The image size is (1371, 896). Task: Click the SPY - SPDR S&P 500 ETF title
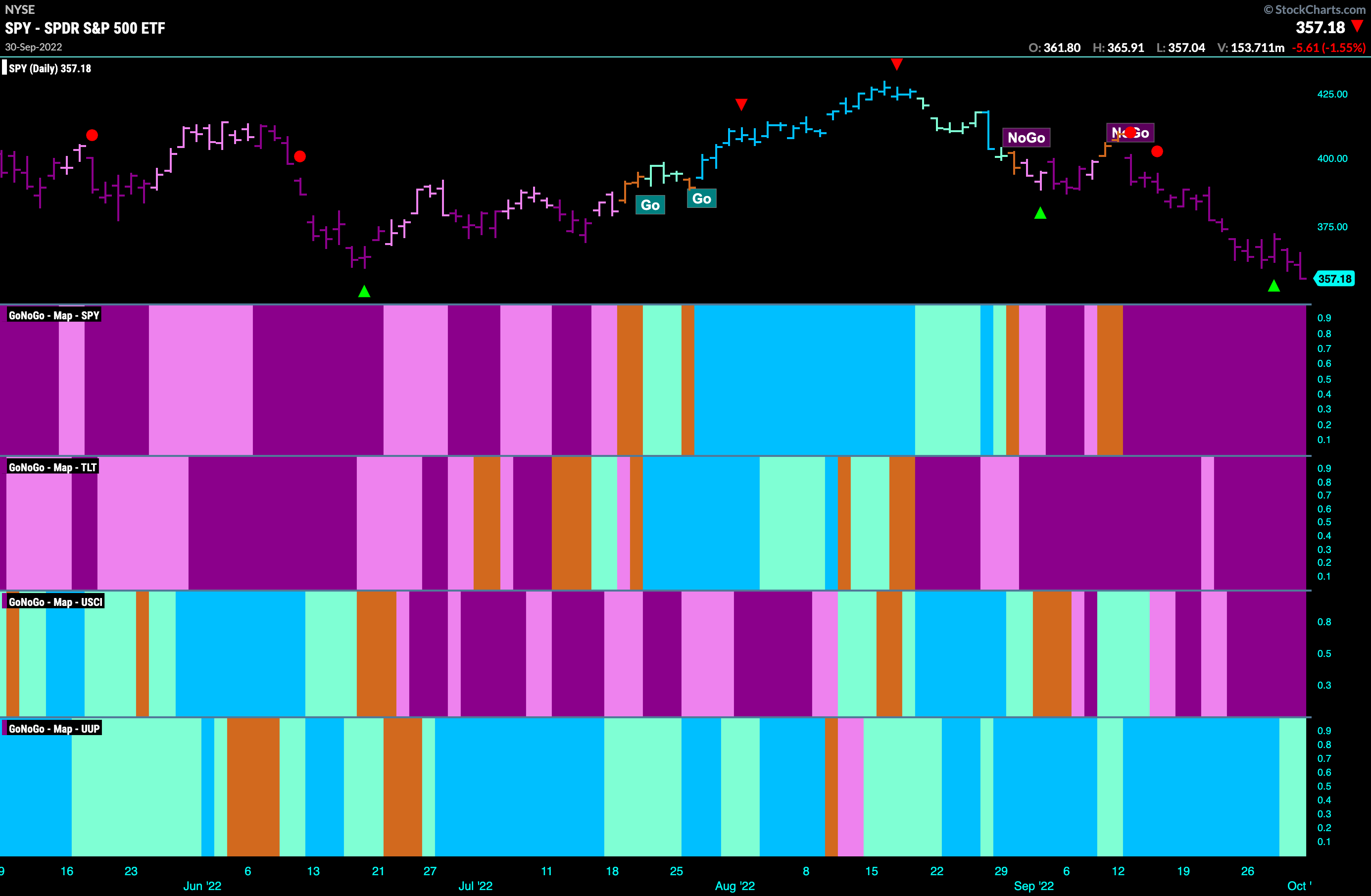(x=85, y=28)
